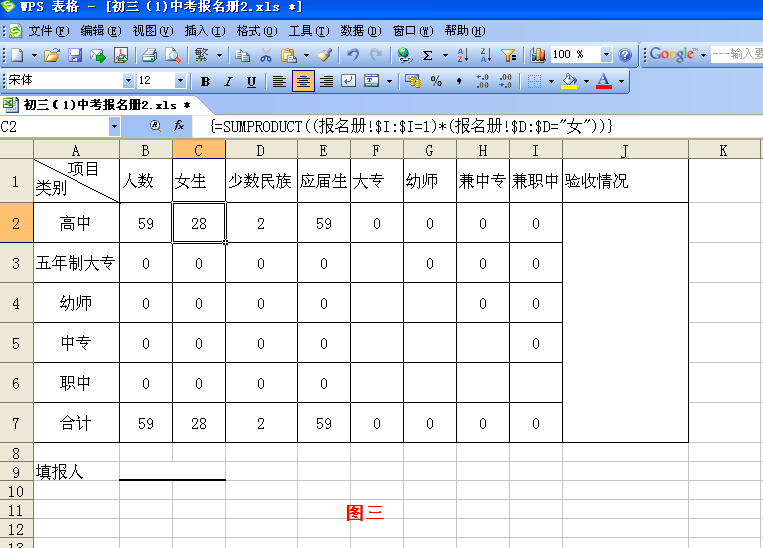This screenshot has width=763, height=548.
Task: Click the AutoSum sigma icon
Action: tap(428, 55)
